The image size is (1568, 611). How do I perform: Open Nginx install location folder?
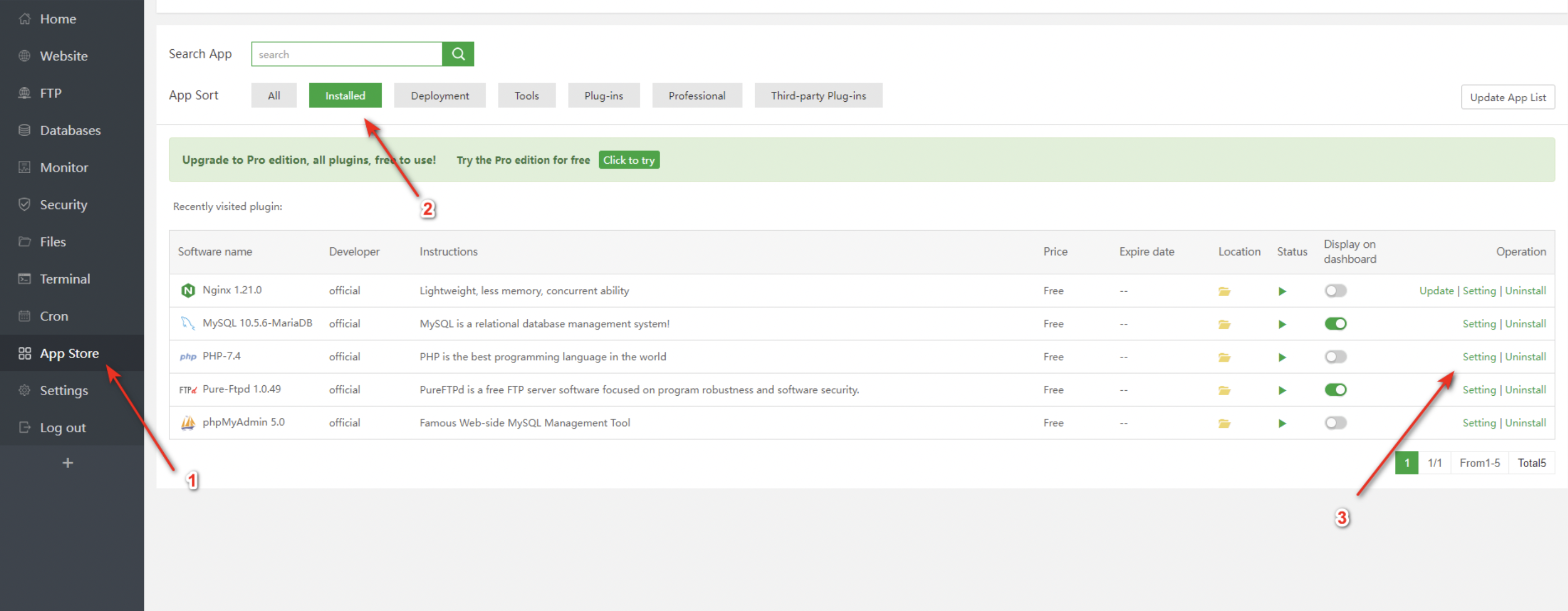(x=1224, y=291)
